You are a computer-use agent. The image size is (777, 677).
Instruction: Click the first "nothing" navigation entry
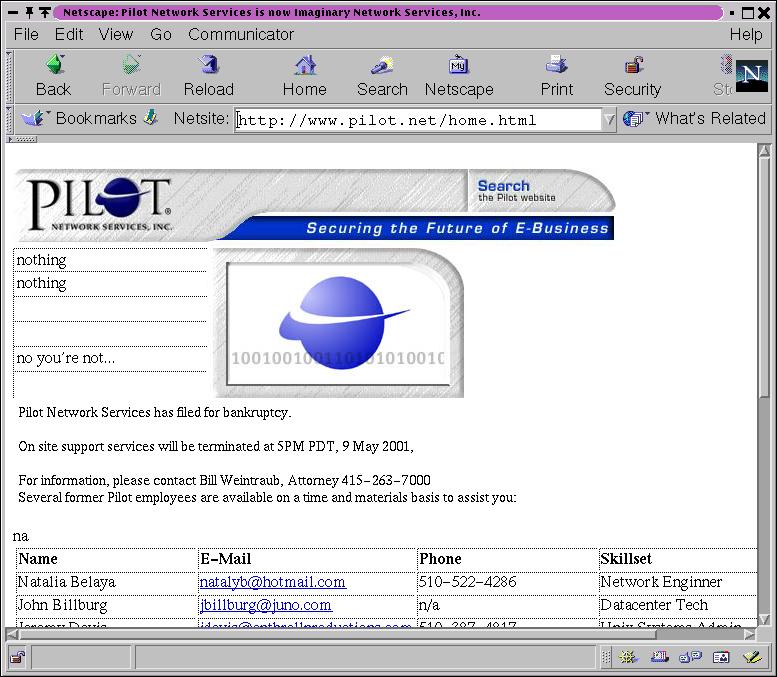pos(42,260)
